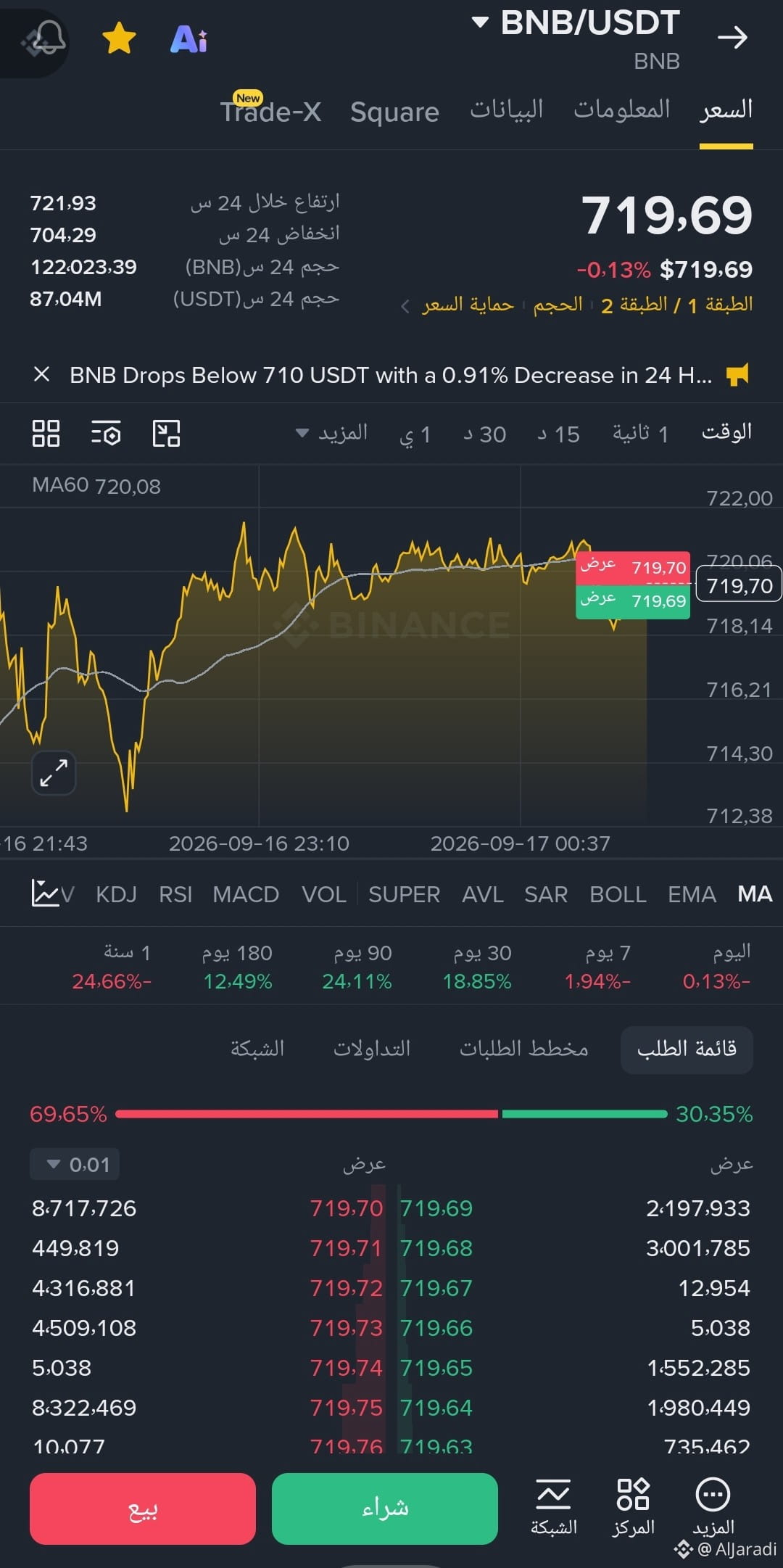Open the four-square chart layout icon
Image resolution: width=783 pixels, height=1568 pixels.
pyautogui.click(x=46, y=433)
